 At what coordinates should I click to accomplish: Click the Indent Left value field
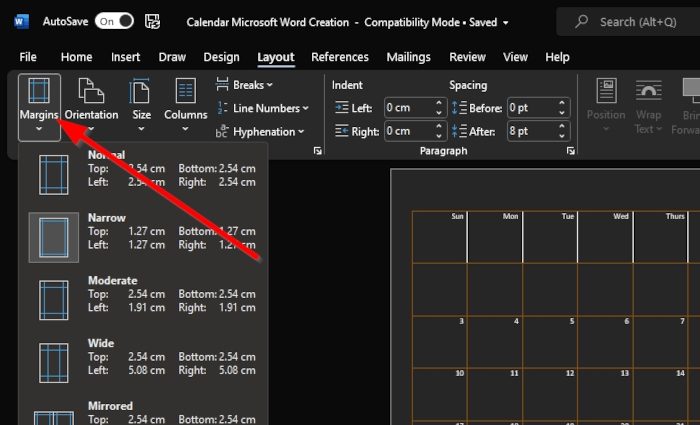click(408, 108)
